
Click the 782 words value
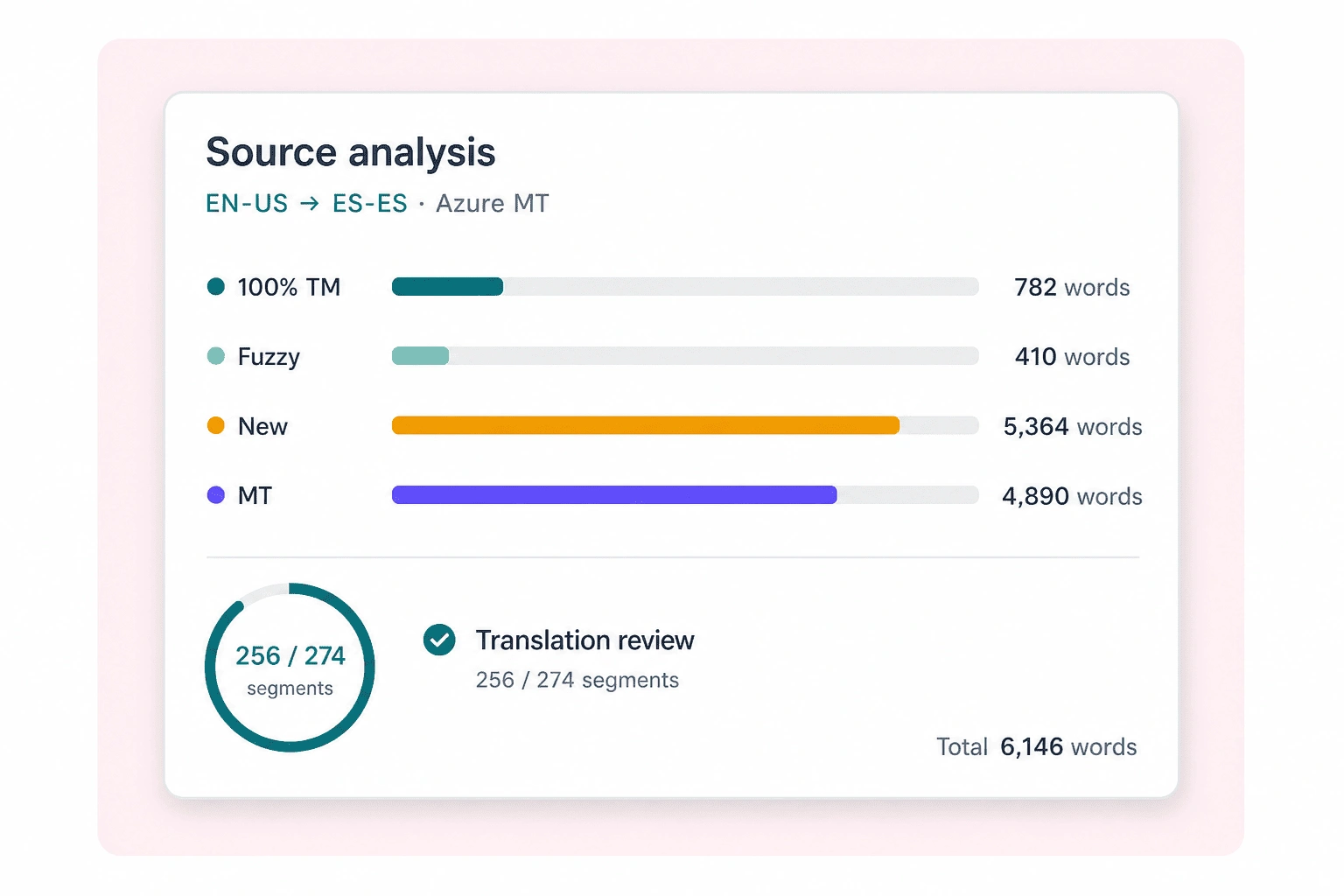pyautogui.click(x=1072, y=287)
